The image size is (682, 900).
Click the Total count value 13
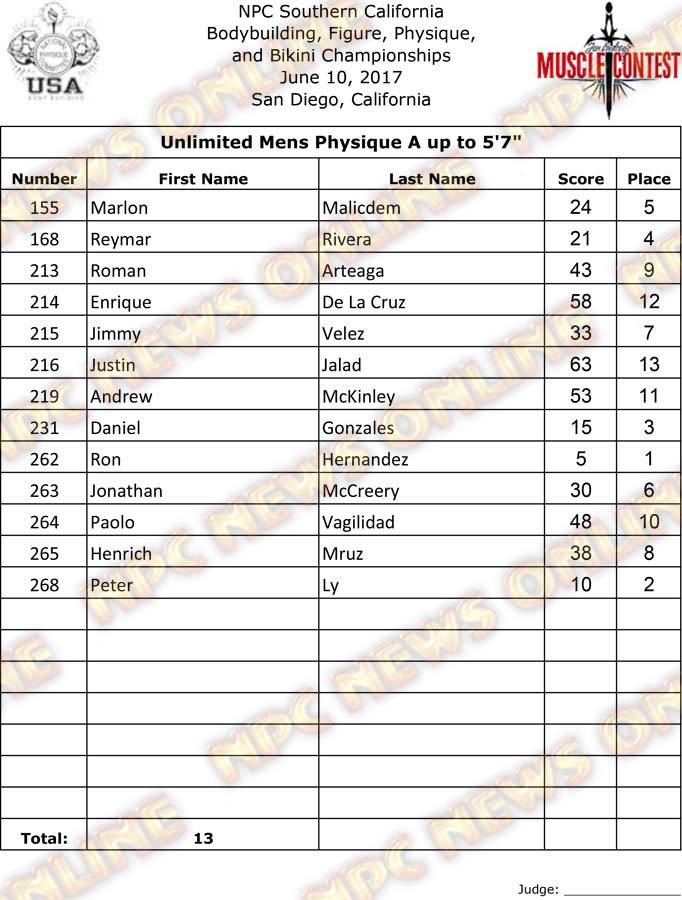point(203,839)
